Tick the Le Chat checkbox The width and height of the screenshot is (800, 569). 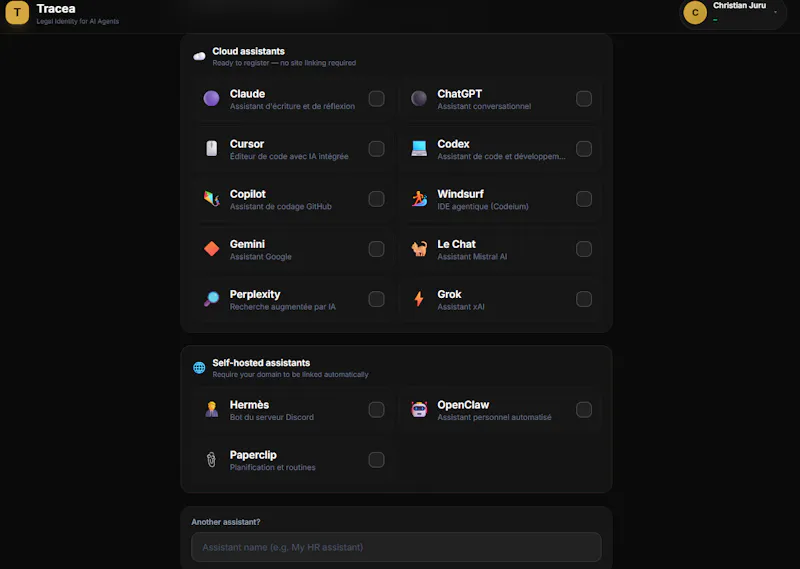click(x=584, y=249)
